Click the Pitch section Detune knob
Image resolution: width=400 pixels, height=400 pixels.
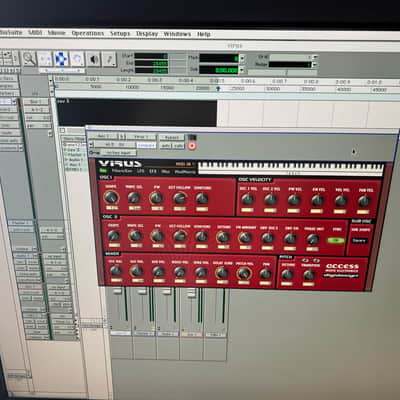287,275
